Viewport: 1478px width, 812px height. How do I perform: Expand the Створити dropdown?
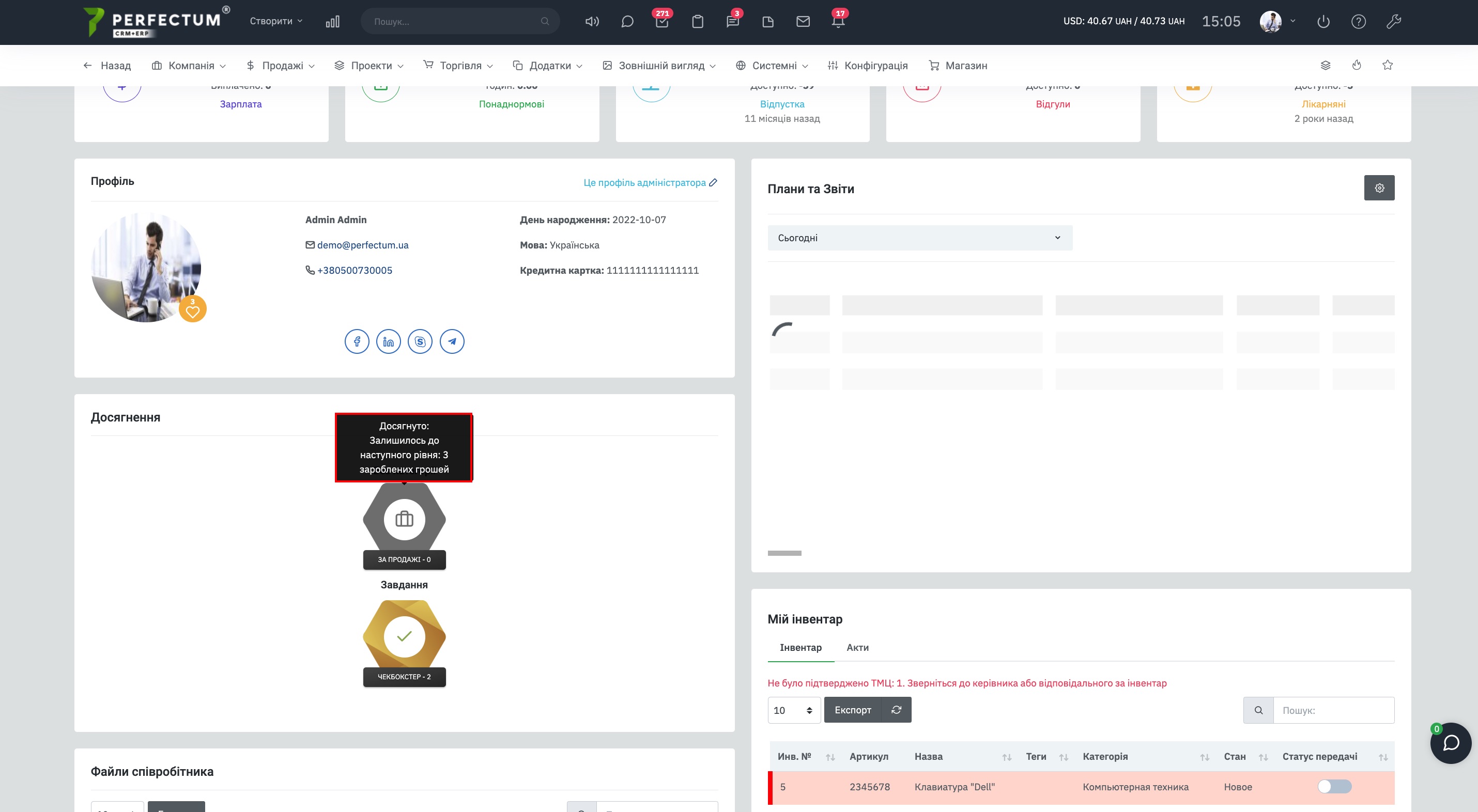point(276,21)
